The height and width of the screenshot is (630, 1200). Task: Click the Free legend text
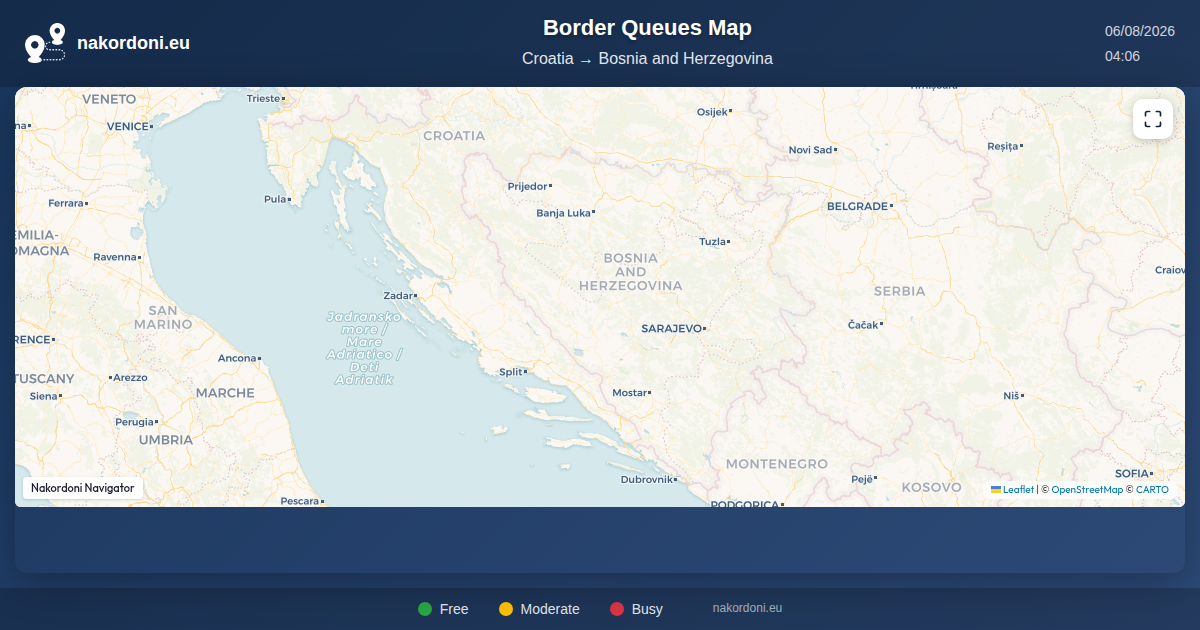point(454,609)
